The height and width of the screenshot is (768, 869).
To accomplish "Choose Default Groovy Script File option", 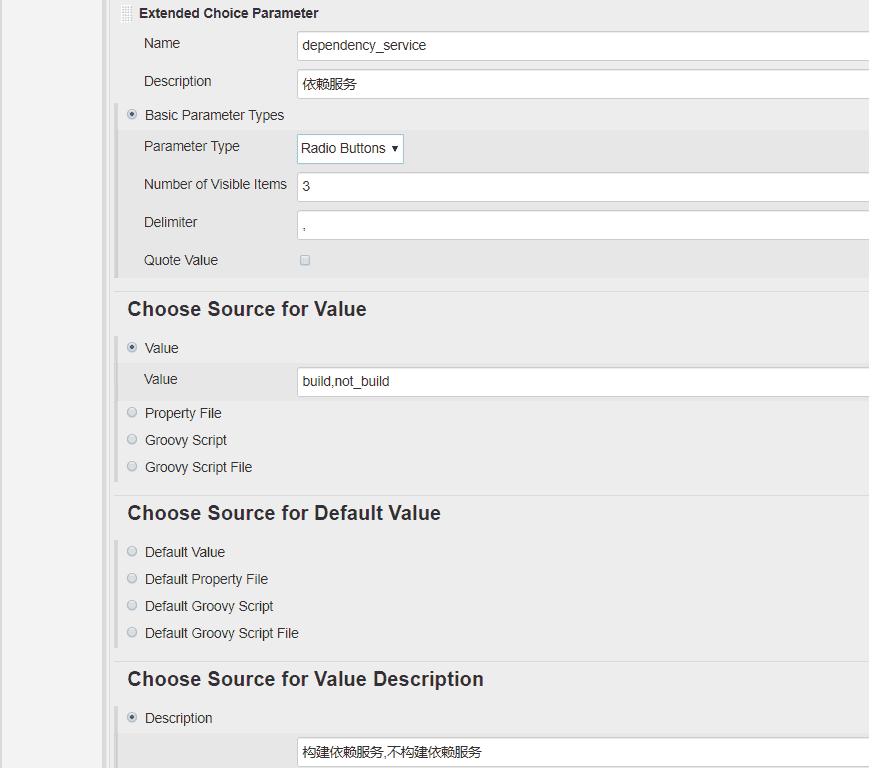I will click(x=132, y=633).
